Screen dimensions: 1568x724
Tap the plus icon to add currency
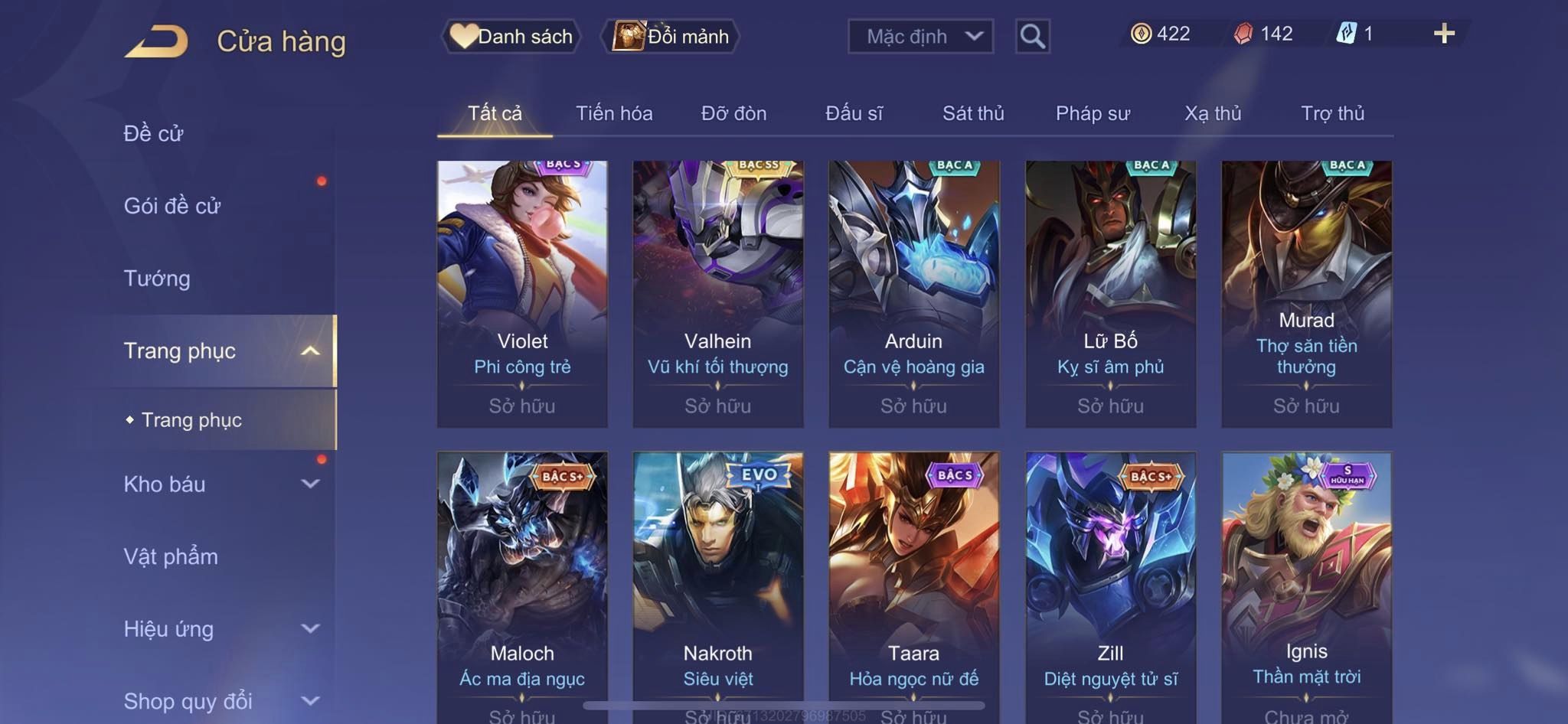click(1444, 34)
